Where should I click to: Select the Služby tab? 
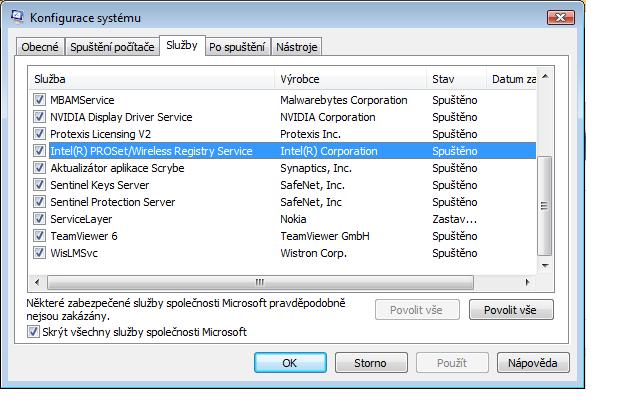click(x=182, y=45)
